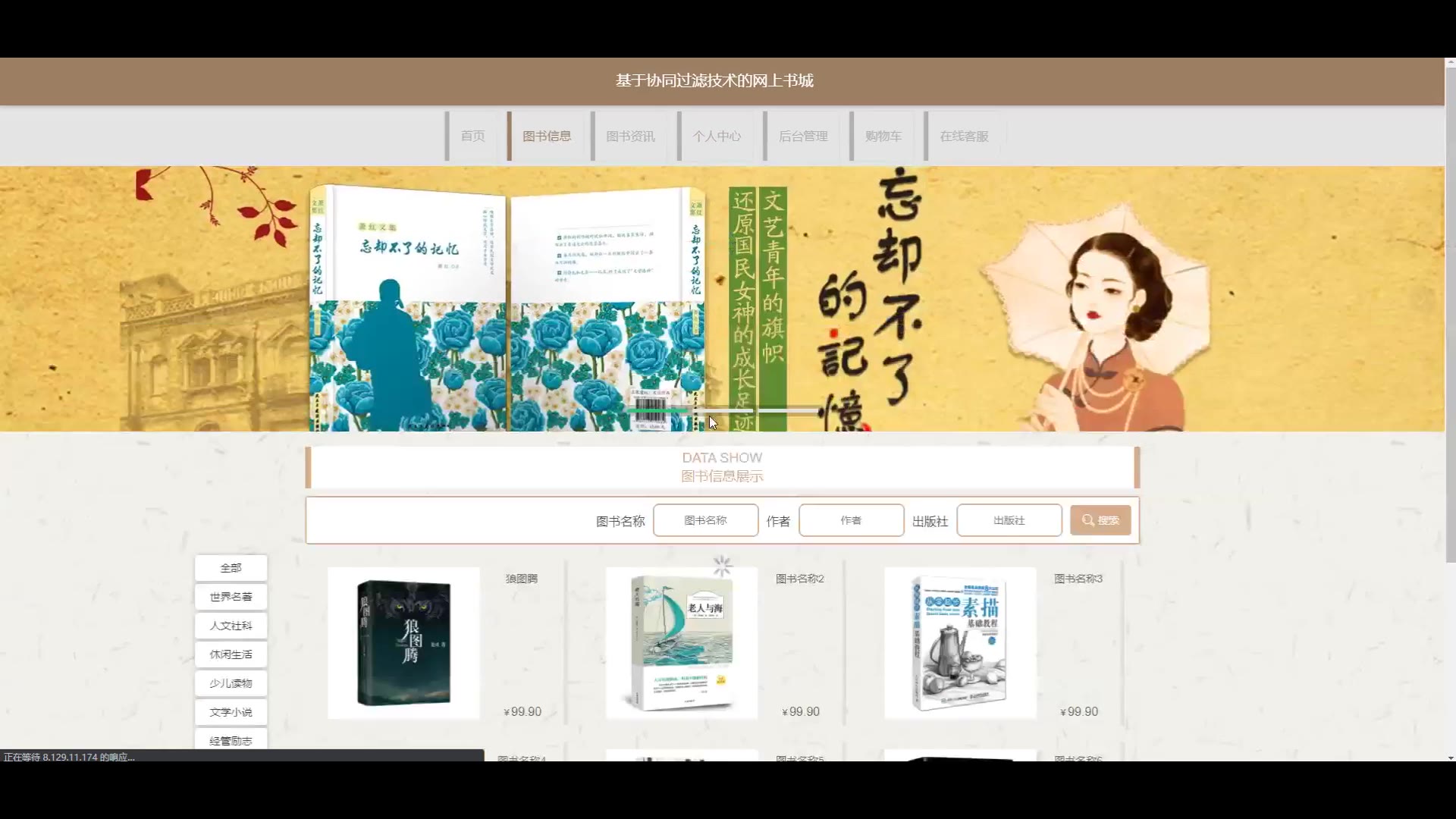Focus the 作者 author input field
Viewport: 1456px width, 819px height.
(851, 520)
